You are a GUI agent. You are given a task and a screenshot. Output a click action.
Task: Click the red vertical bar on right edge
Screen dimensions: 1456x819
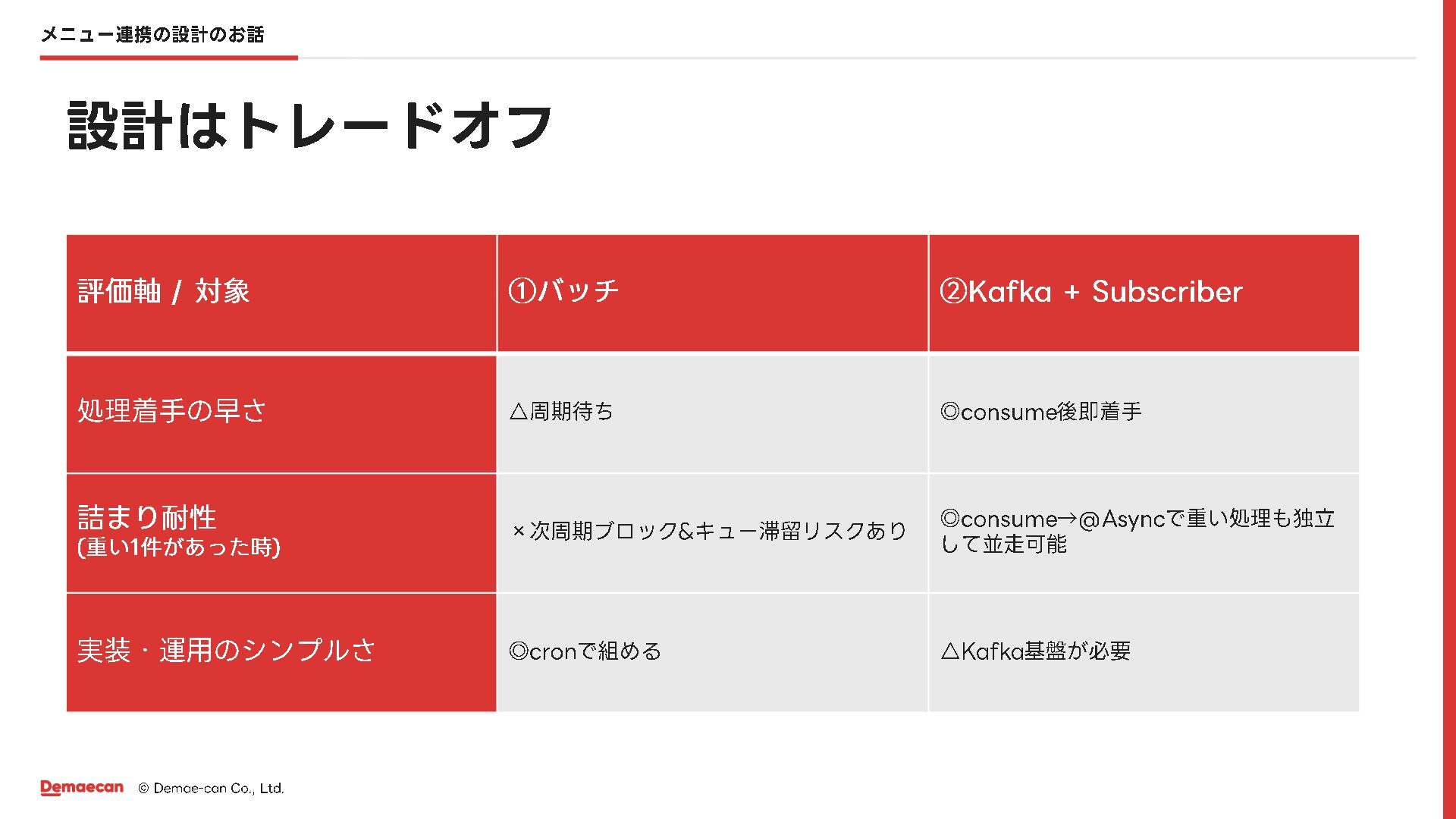point(1449,409)
